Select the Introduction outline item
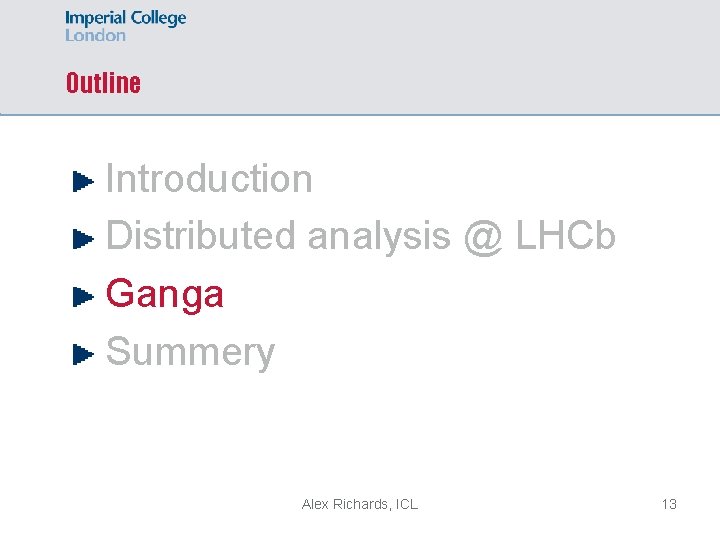The width and height of the screenshot is (720, 540). coord(209,178)
